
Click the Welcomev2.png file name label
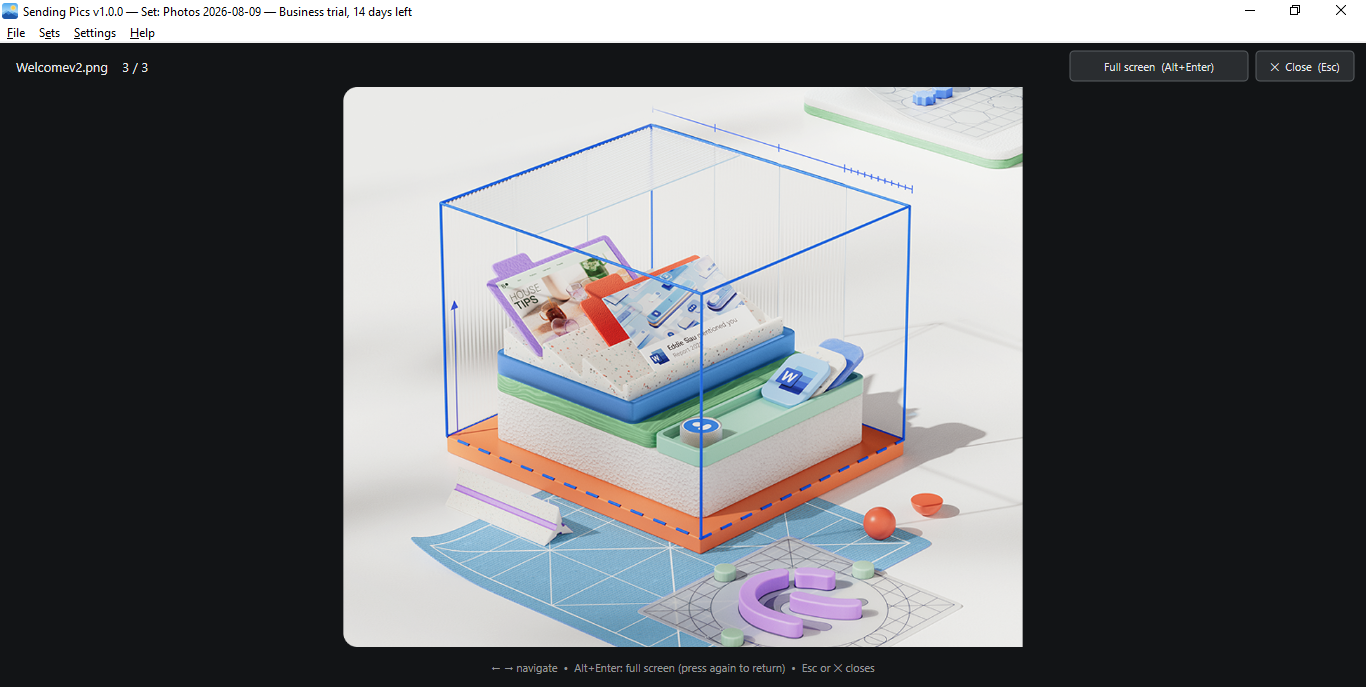(x=62, y=68)
